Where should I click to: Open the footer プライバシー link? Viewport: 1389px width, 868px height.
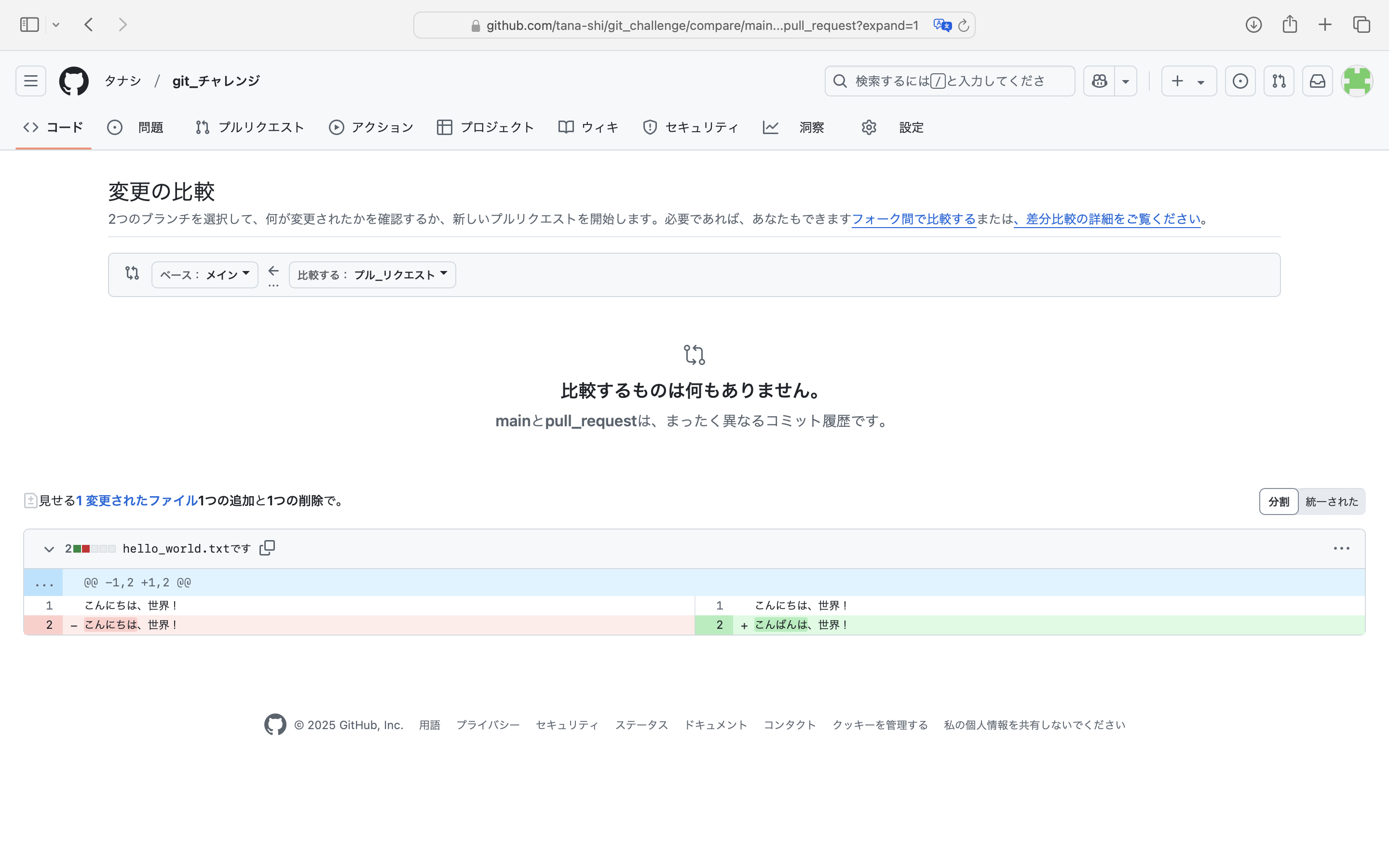pos(488,725)
